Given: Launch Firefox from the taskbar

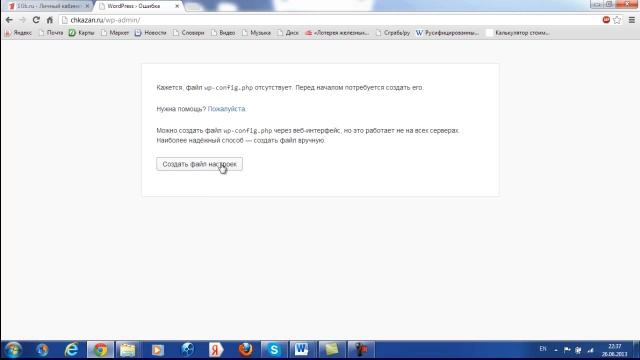Looking at the screenshot, I should [x=246, y=350].
